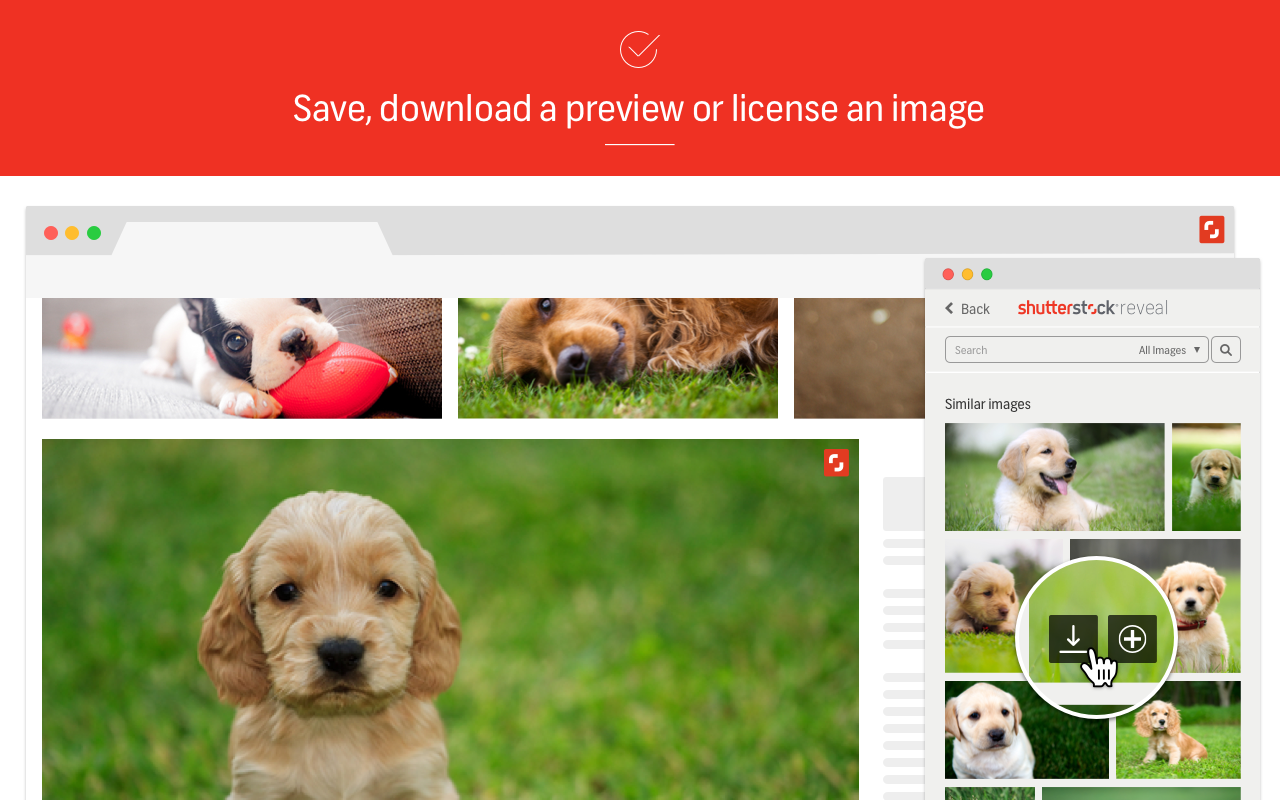Open the All Images filter dropdown
The height and width of the screenshot is (800, 1280).
click(1160, 349)
